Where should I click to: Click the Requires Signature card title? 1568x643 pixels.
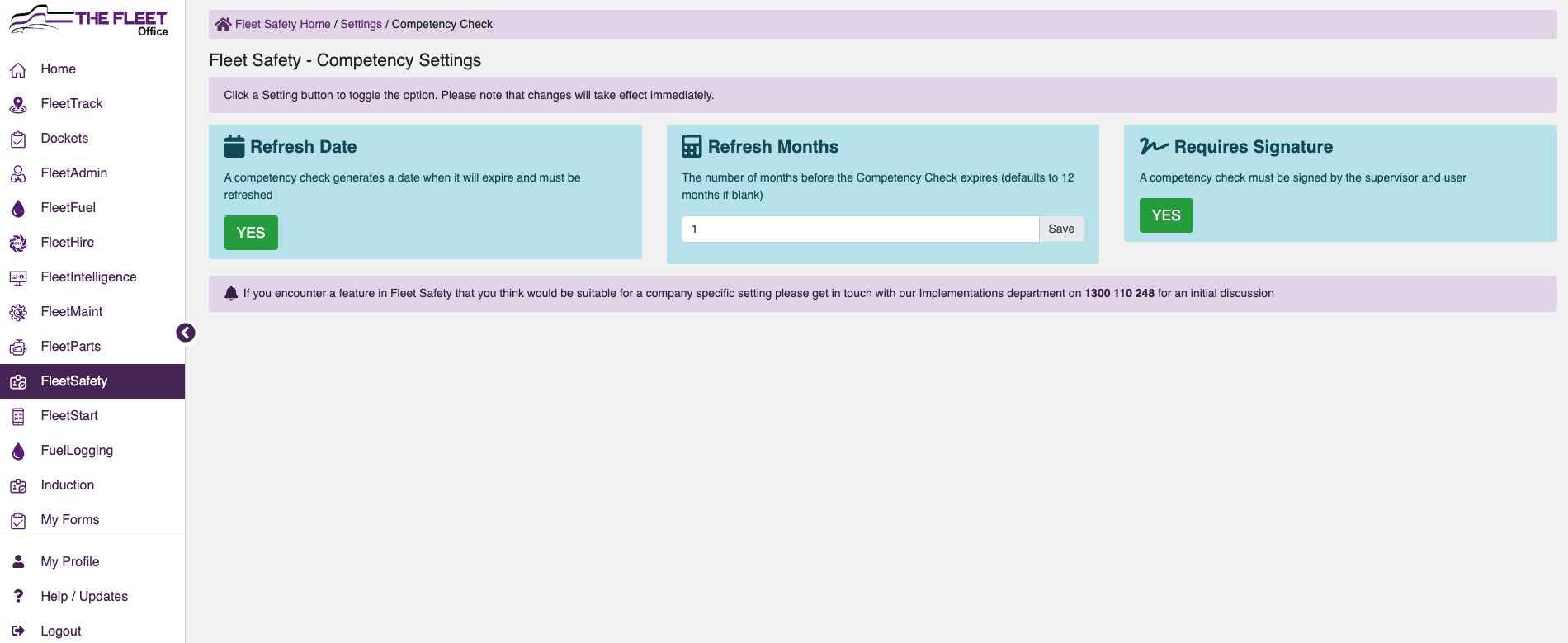1254,147
